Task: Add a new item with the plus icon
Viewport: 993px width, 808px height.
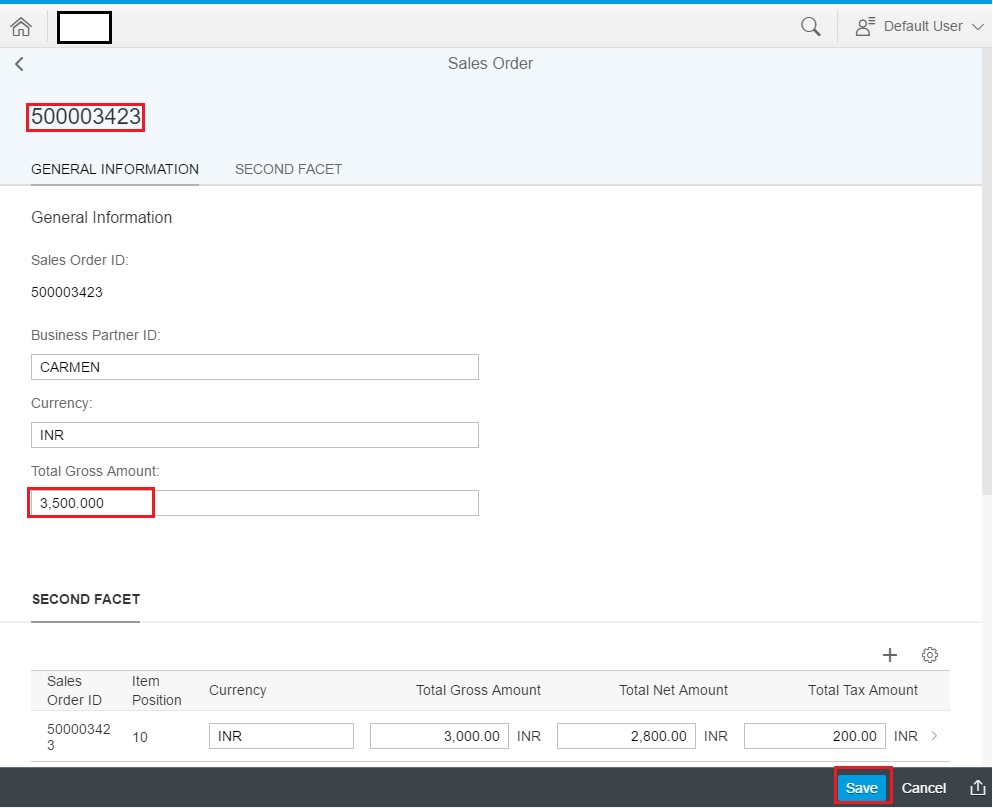Action: pos(890,655)
